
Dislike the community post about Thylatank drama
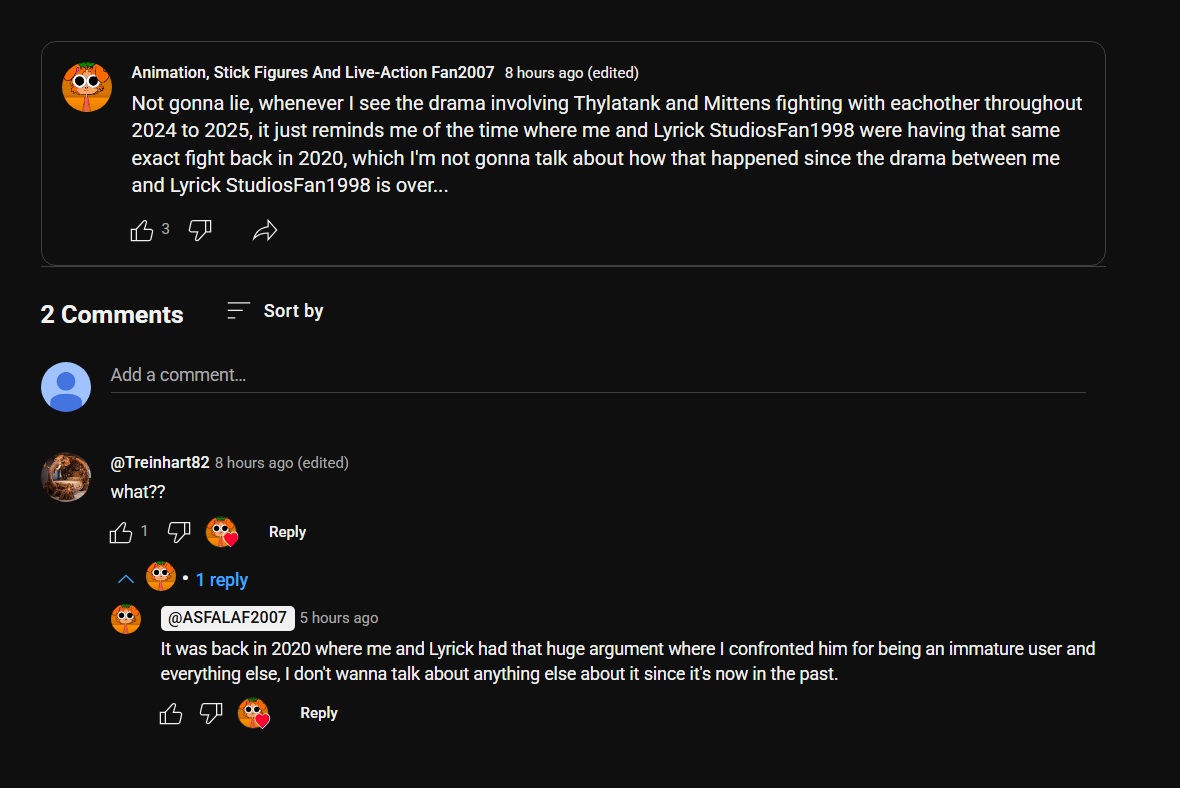point(200,231)
